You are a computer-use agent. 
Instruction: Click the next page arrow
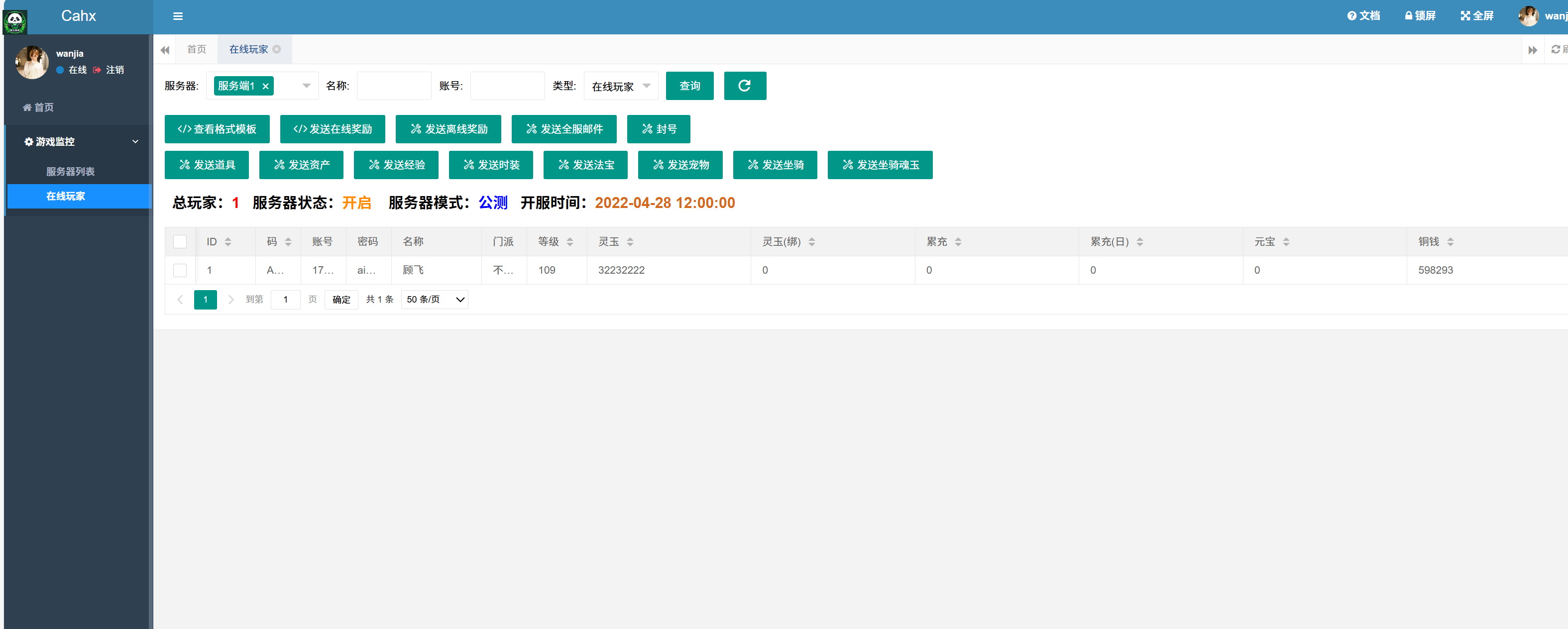coord(230,299)
